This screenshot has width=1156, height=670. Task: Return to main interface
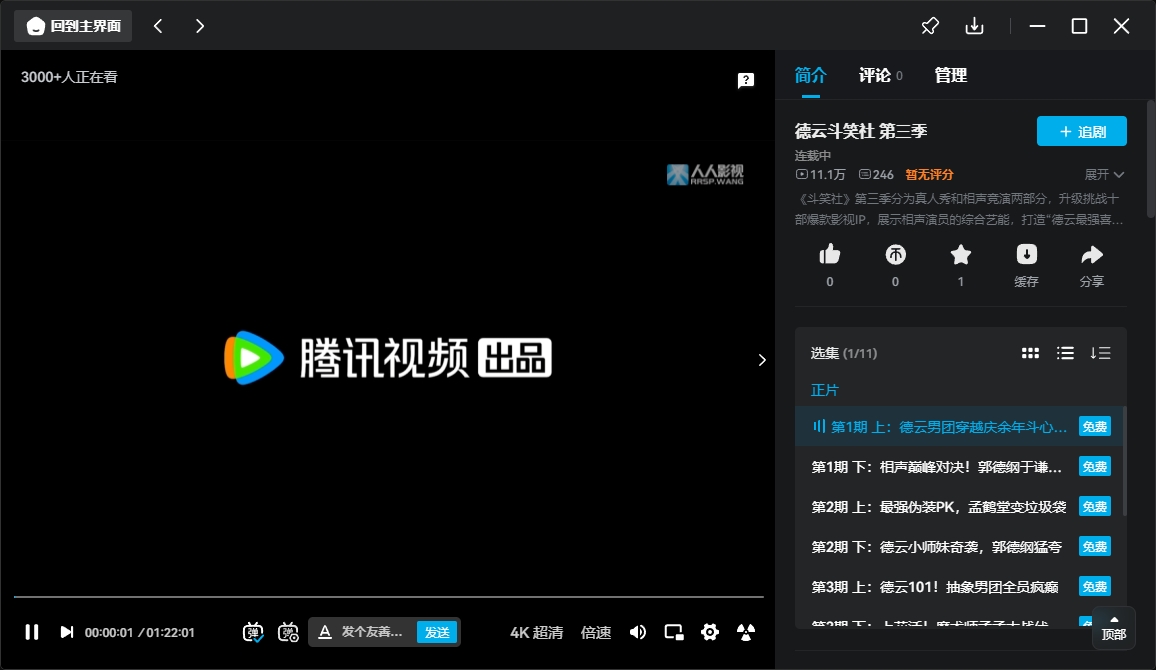pos(73,26)
